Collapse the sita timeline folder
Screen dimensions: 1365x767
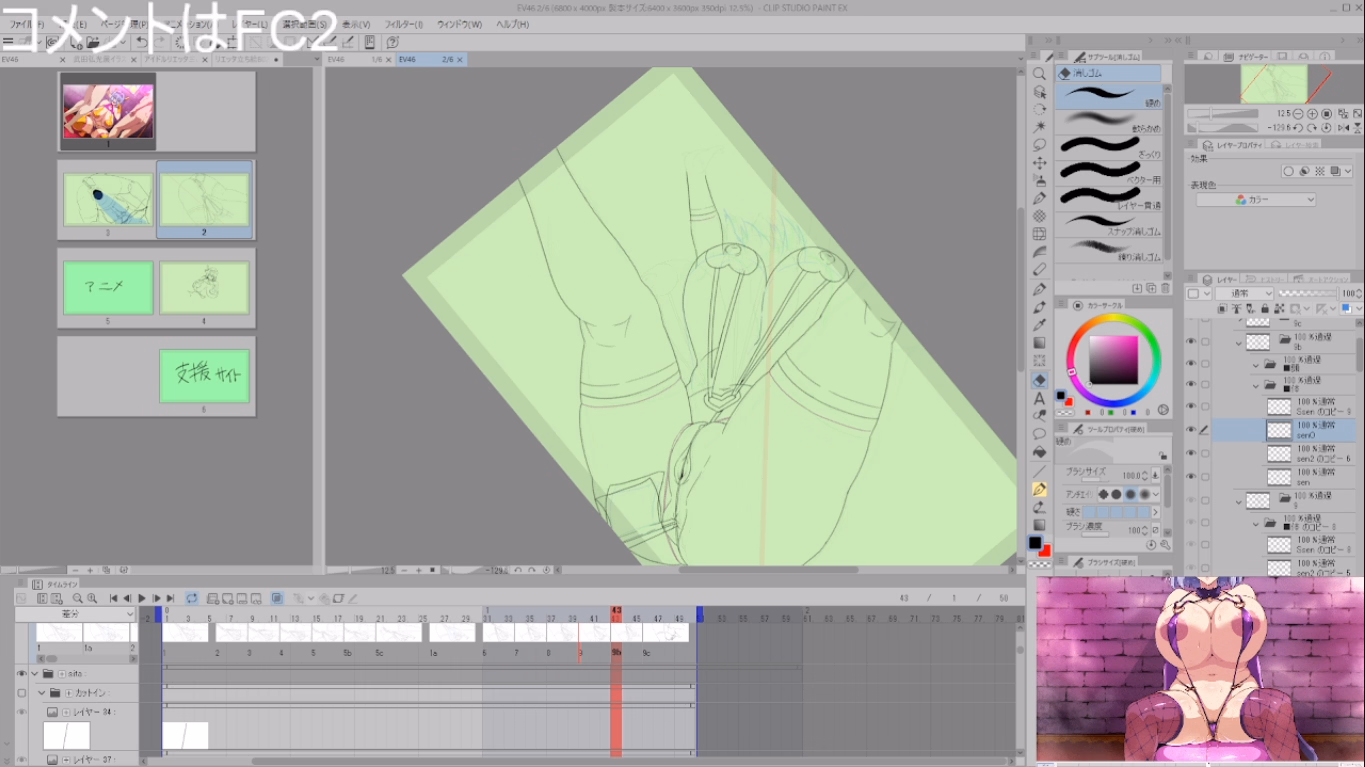coord(33,674)
